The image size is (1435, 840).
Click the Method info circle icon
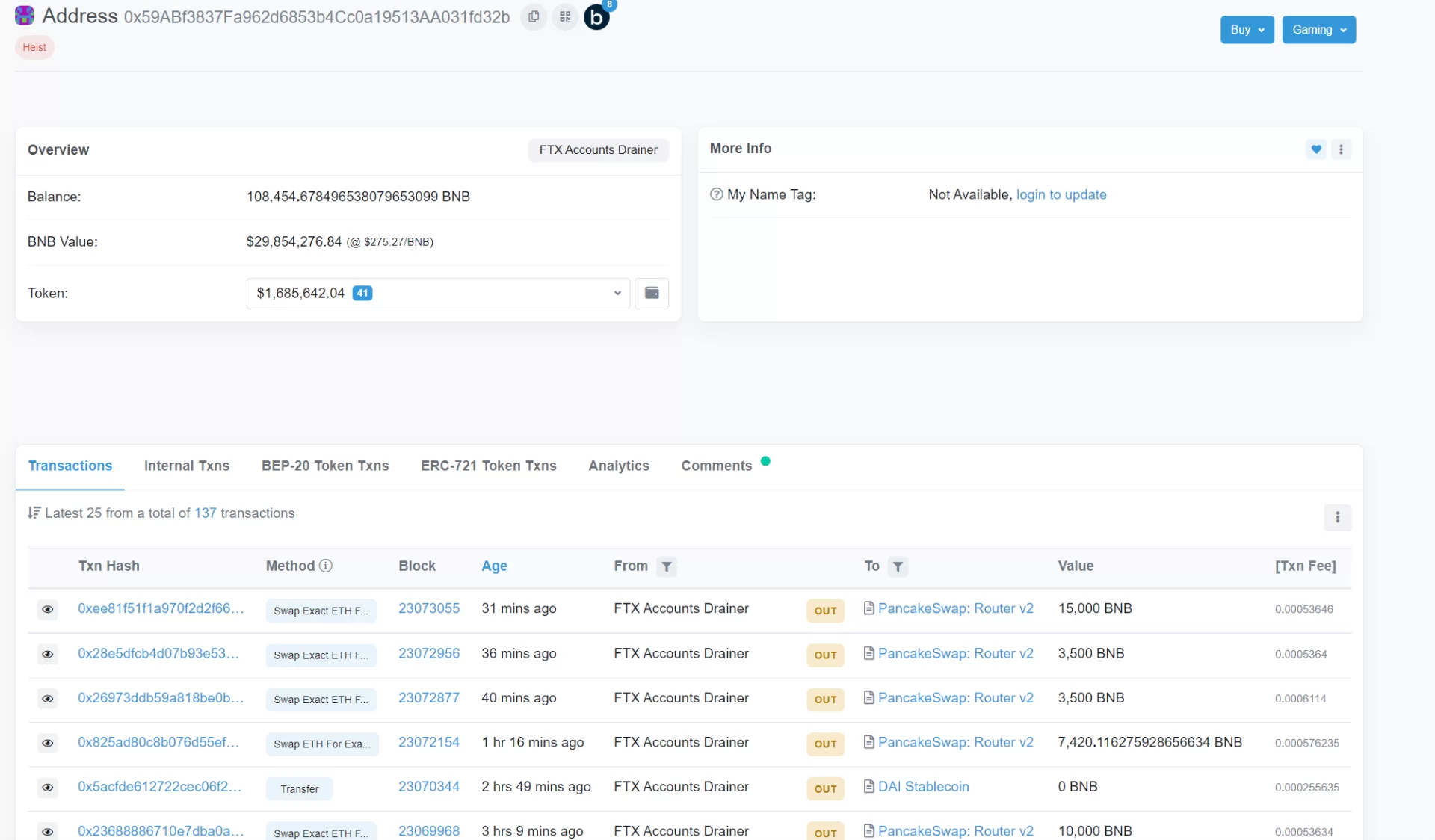(326, 566)
